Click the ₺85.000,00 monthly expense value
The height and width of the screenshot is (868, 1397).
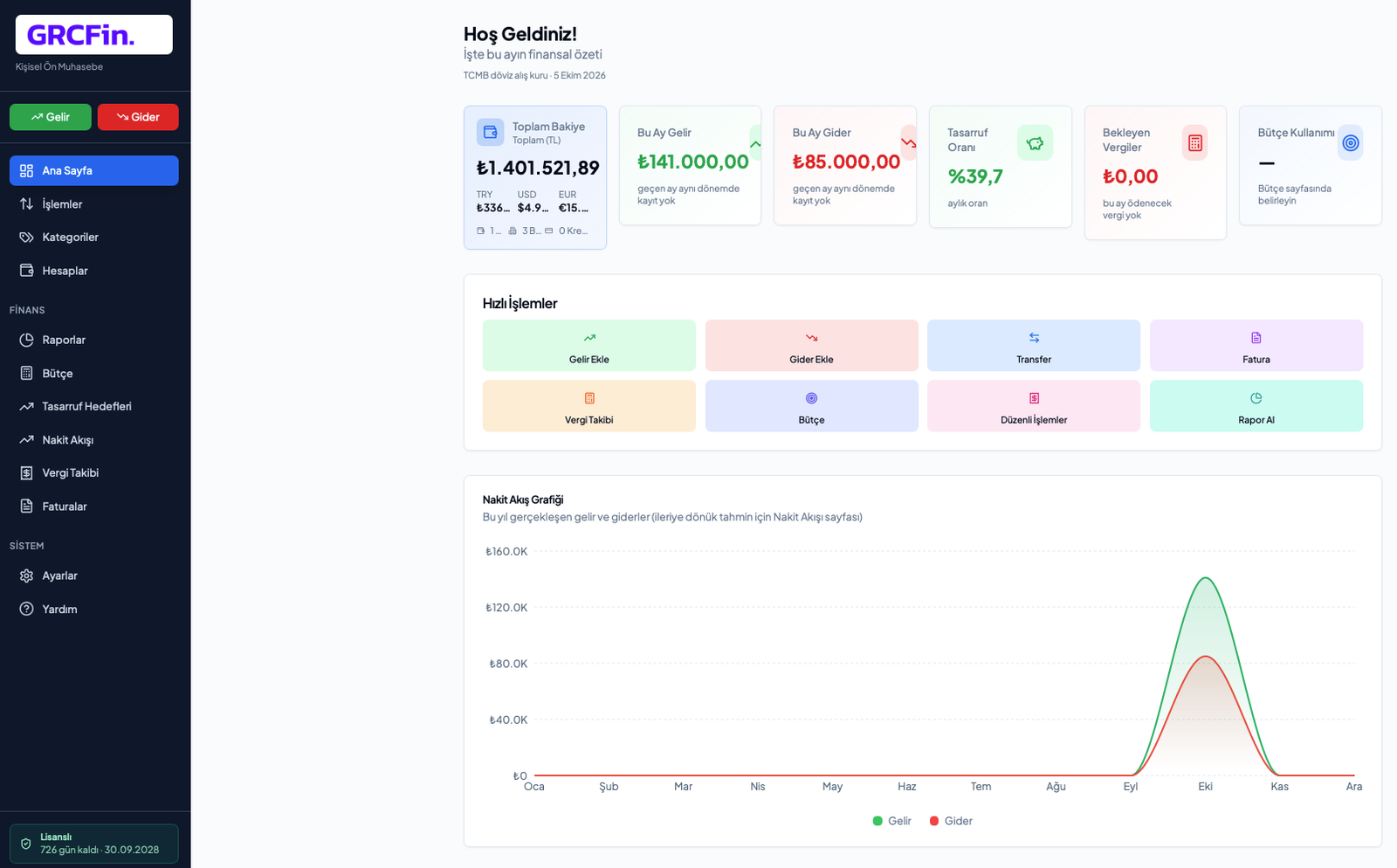(846, 162)
